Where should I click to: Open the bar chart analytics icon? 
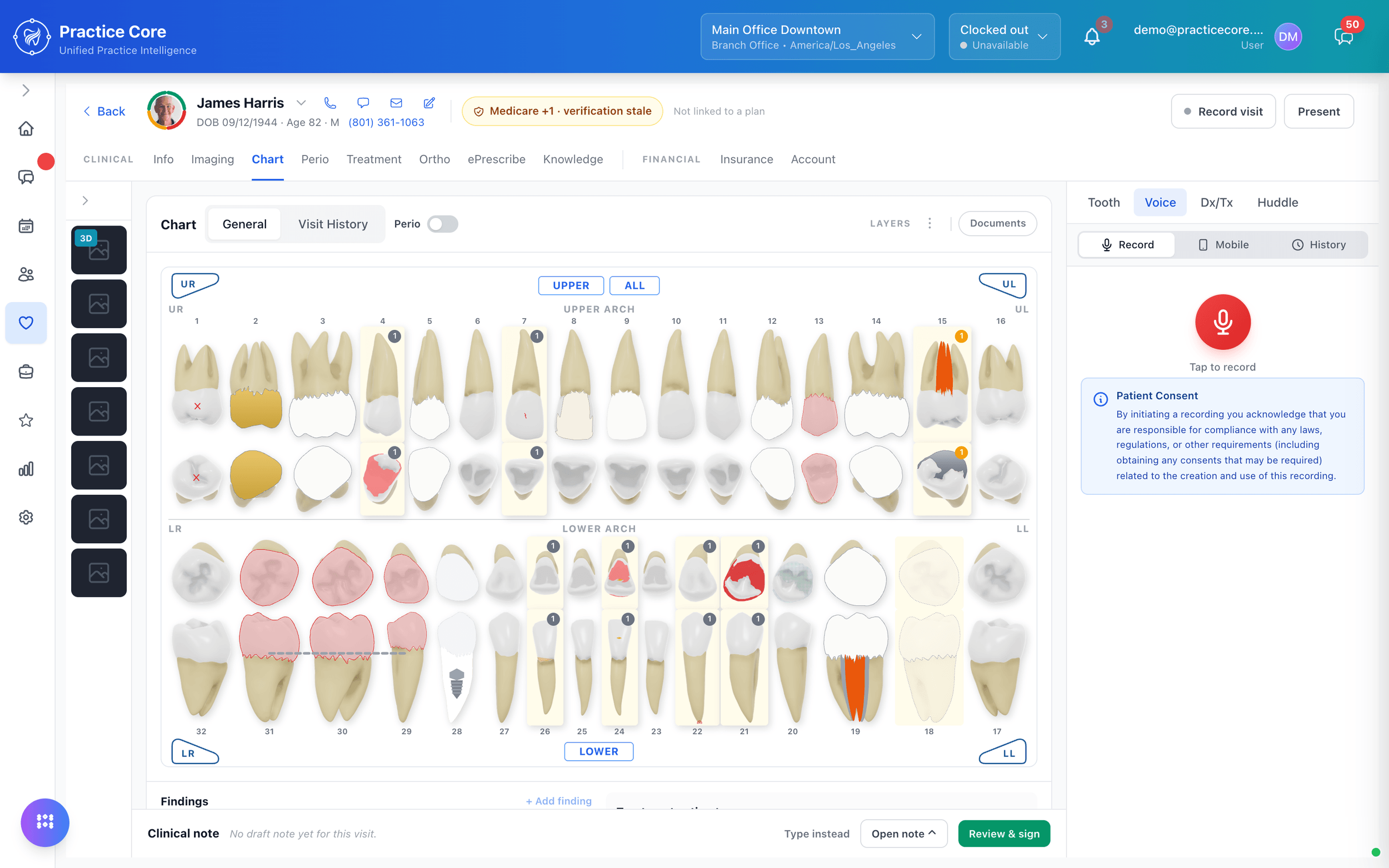[26, 469]
